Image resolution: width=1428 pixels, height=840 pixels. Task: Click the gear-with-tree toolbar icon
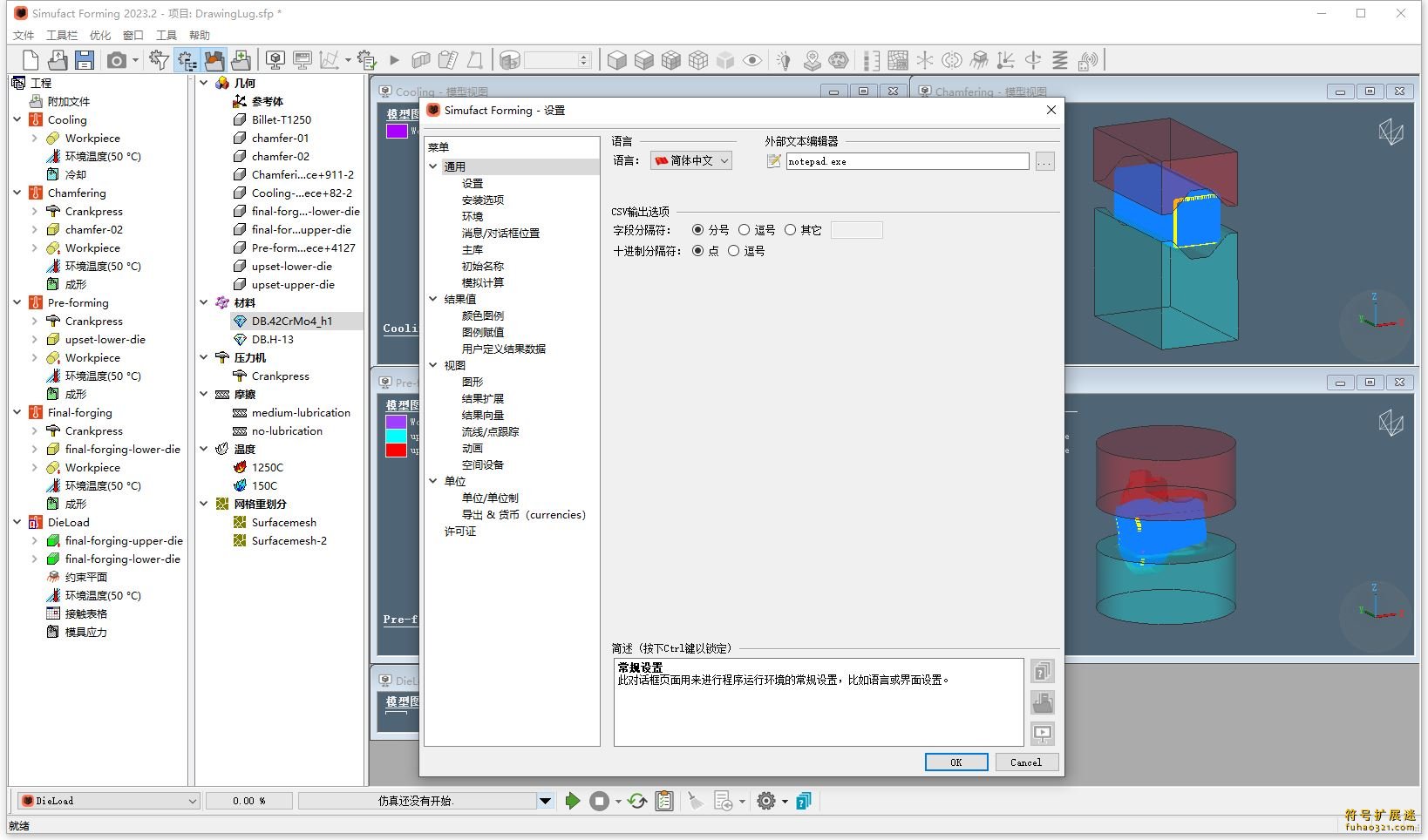coord(187,60)
